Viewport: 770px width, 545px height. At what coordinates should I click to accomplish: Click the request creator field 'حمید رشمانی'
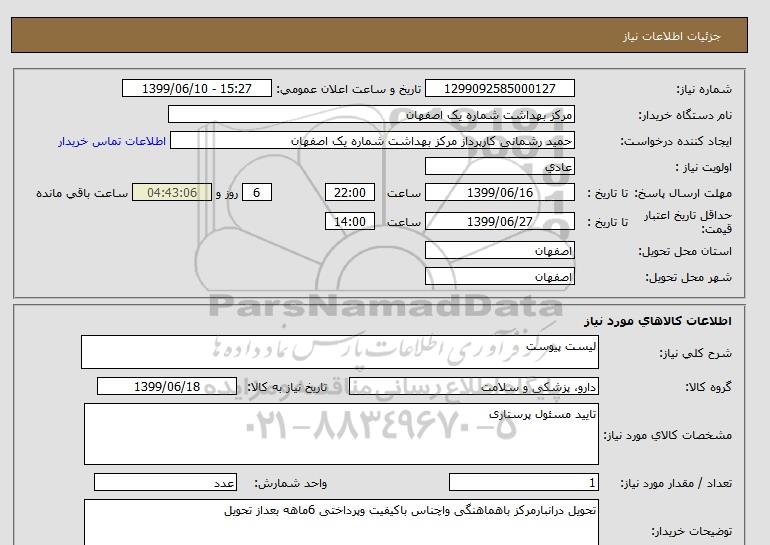coord(372,140)
